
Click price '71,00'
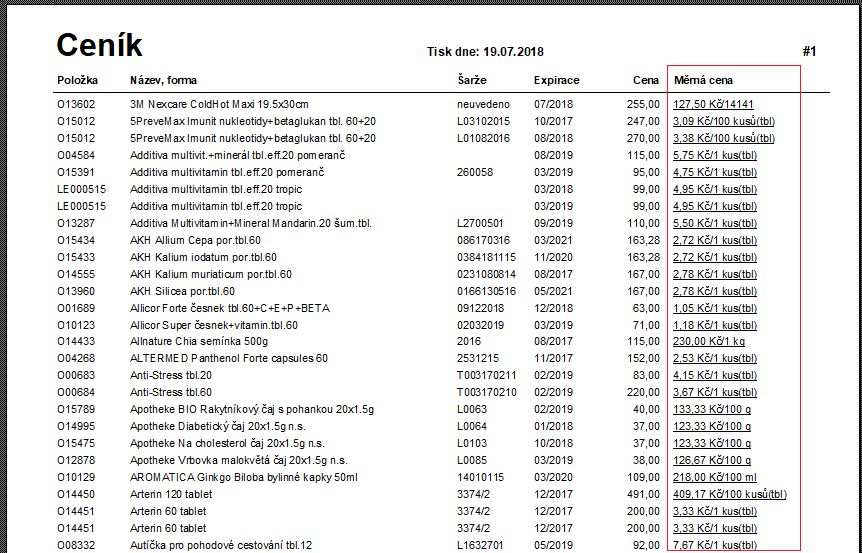click(x=646, y=325)
